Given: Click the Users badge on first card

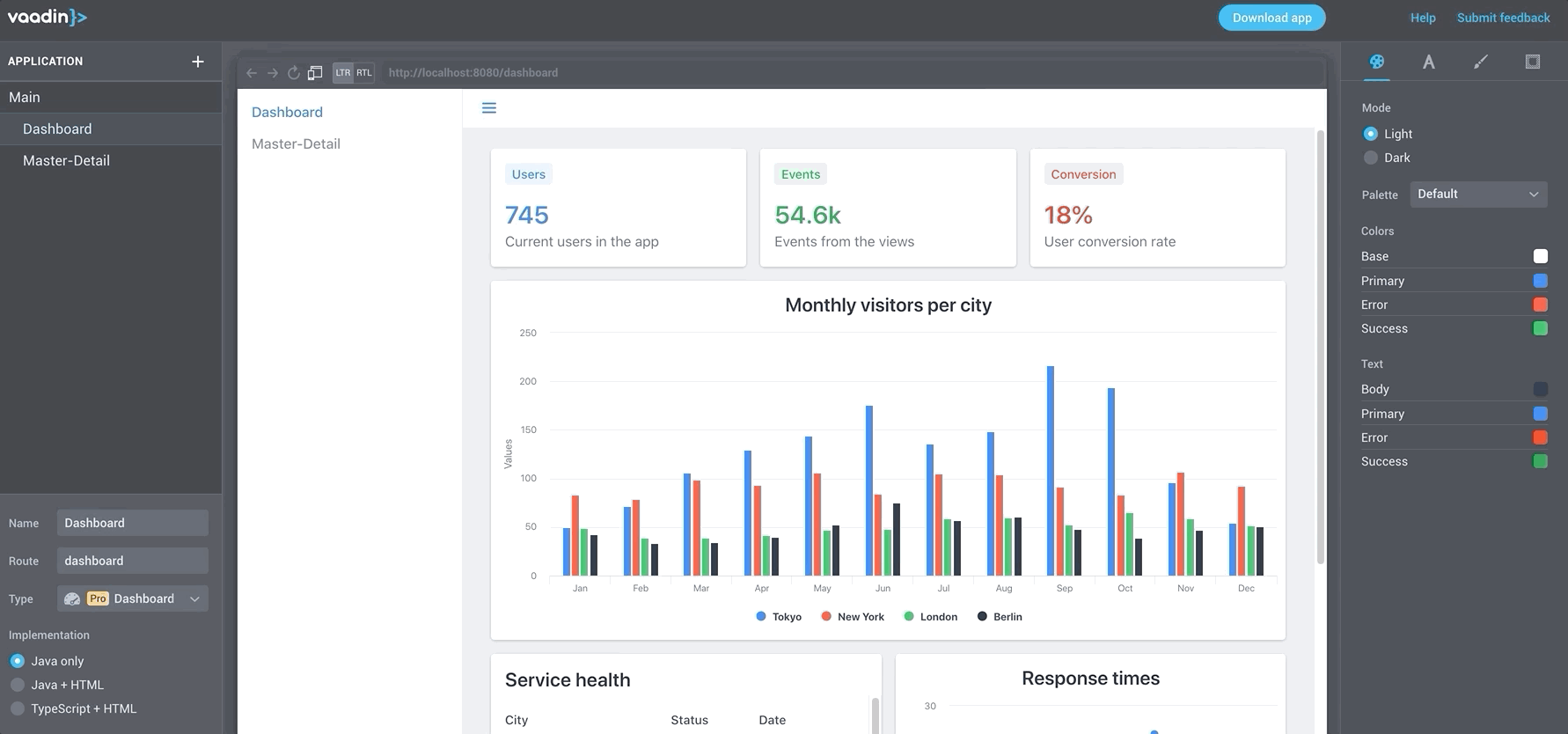Looking at the screenshot, I should [x=529, y=174].
